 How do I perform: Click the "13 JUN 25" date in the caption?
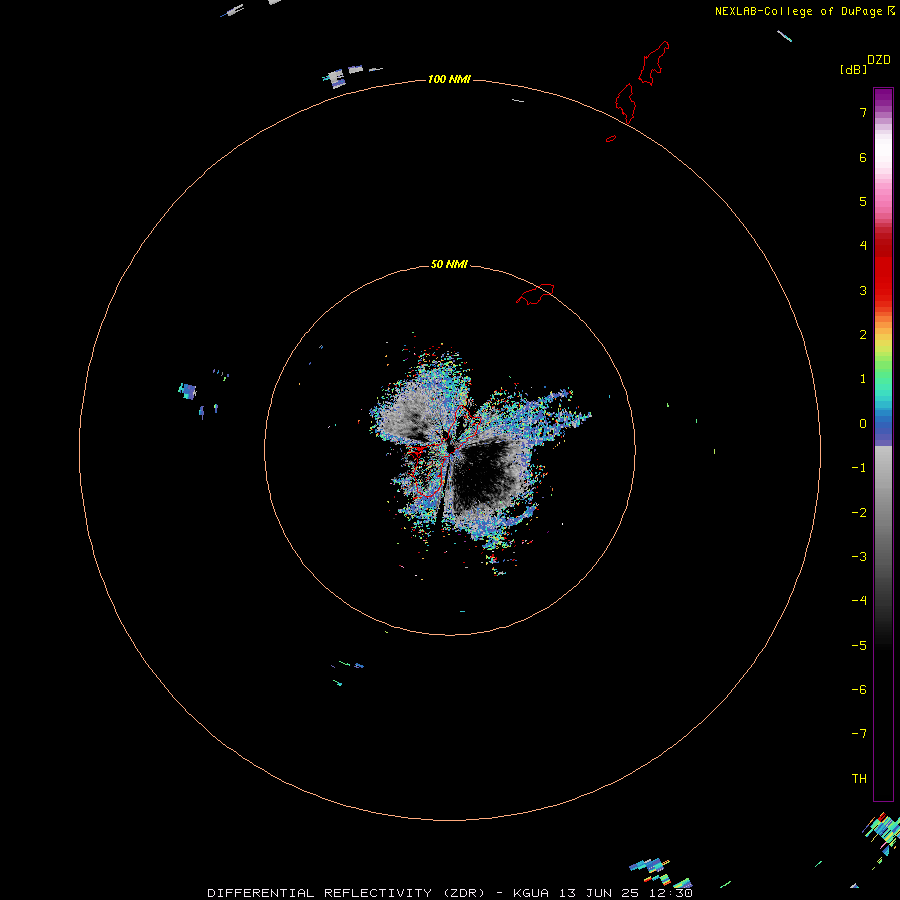coord(600,893)
